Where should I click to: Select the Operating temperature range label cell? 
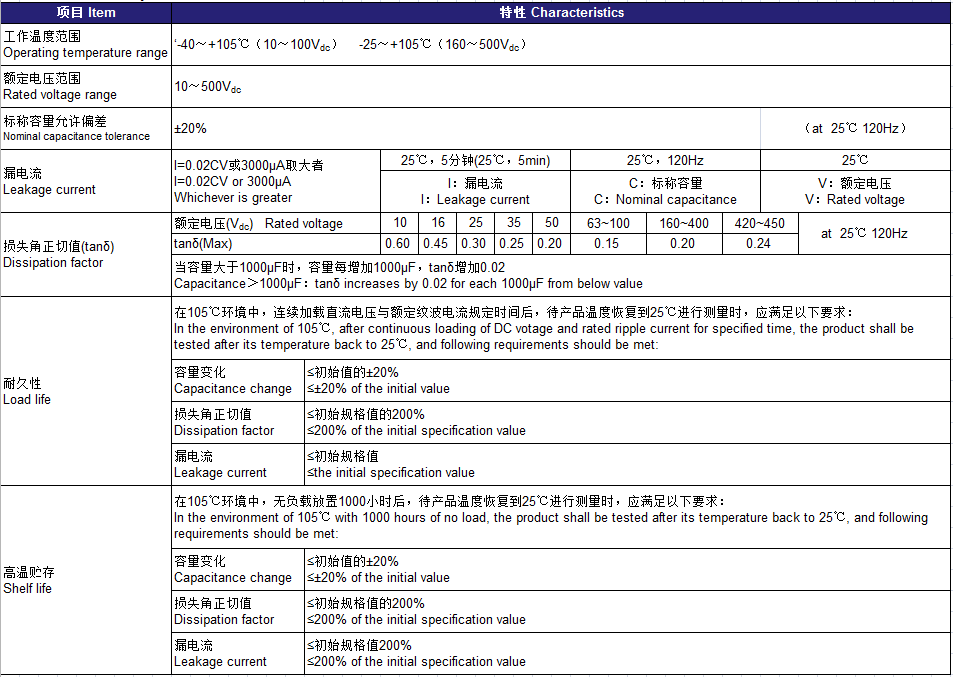[85, 45]
